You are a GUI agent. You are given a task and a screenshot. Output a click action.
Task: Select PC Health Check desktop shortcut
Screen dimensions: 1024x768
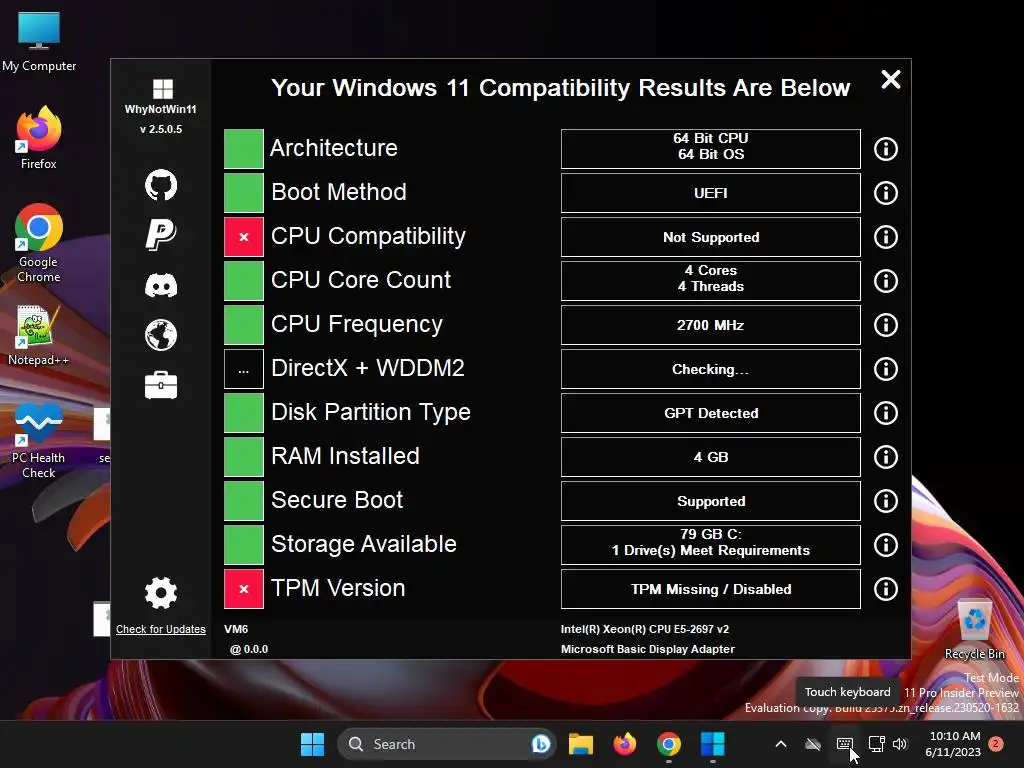click(x=39, y=441)
